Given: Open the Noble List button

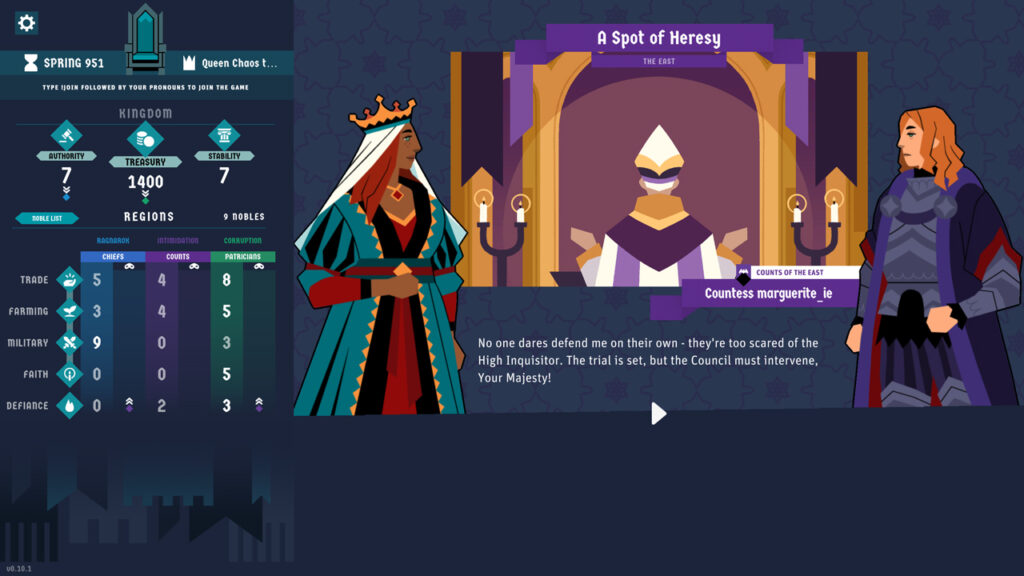Looking at the screenshot, I should pyautogui.click(x=47, y=218).
